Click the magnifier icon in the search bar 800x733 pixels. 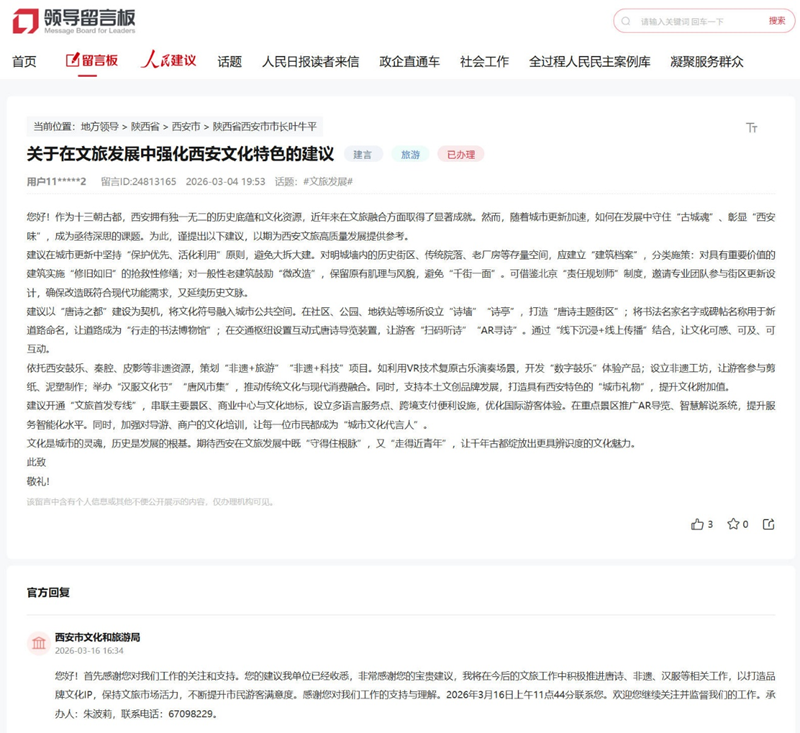click(623, 19)
